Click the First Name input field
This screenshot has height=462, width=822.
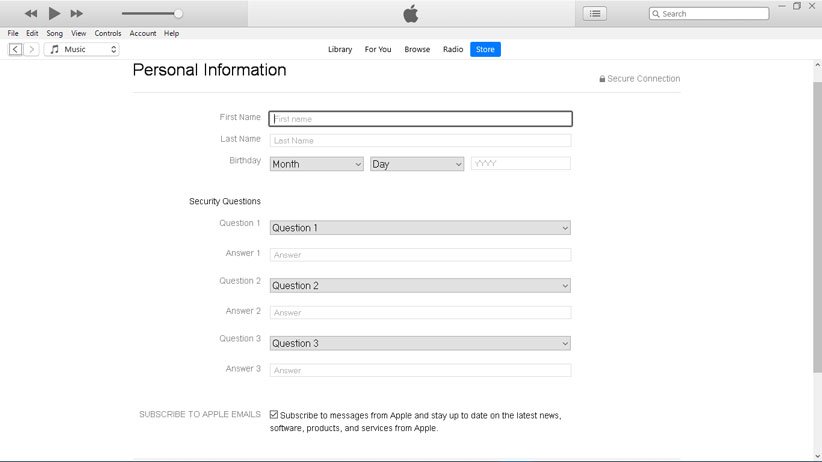pyautogui.click(x=420, y=119)
